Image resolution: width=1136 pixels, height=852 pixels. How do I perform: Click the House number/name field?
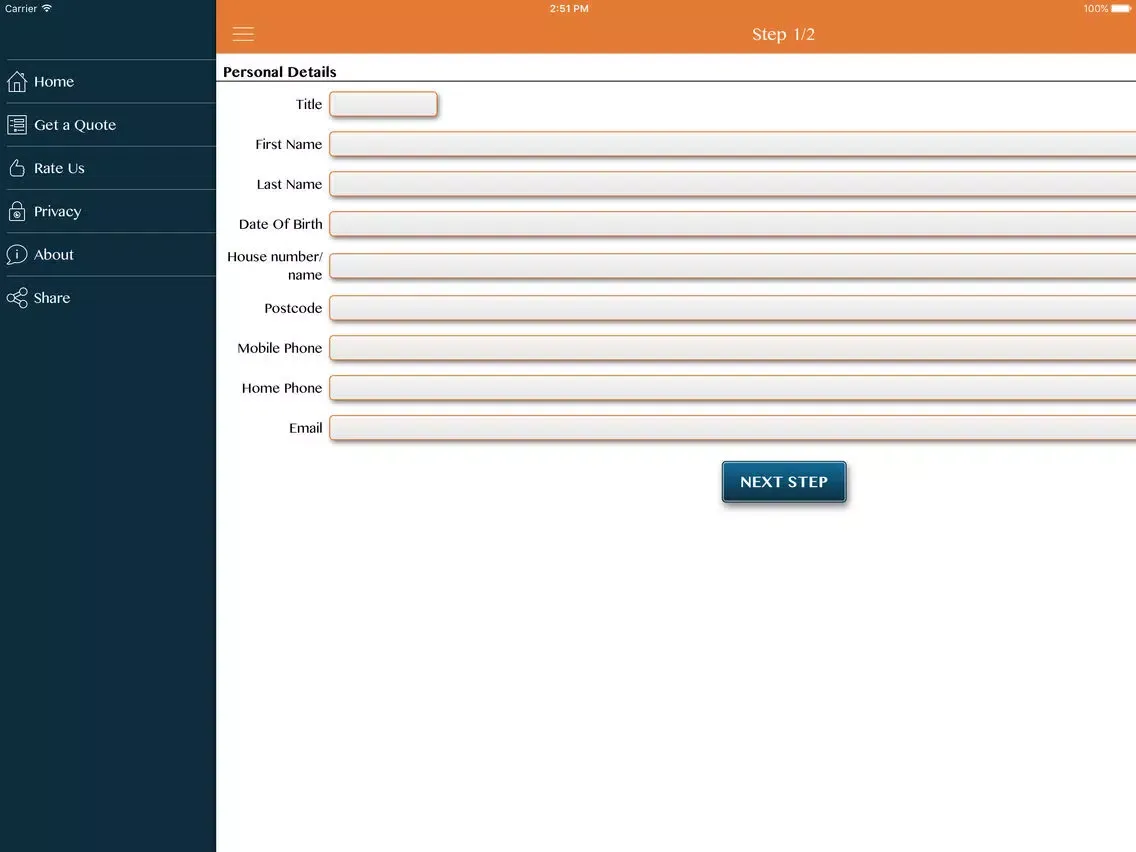(x=732, y=266)
